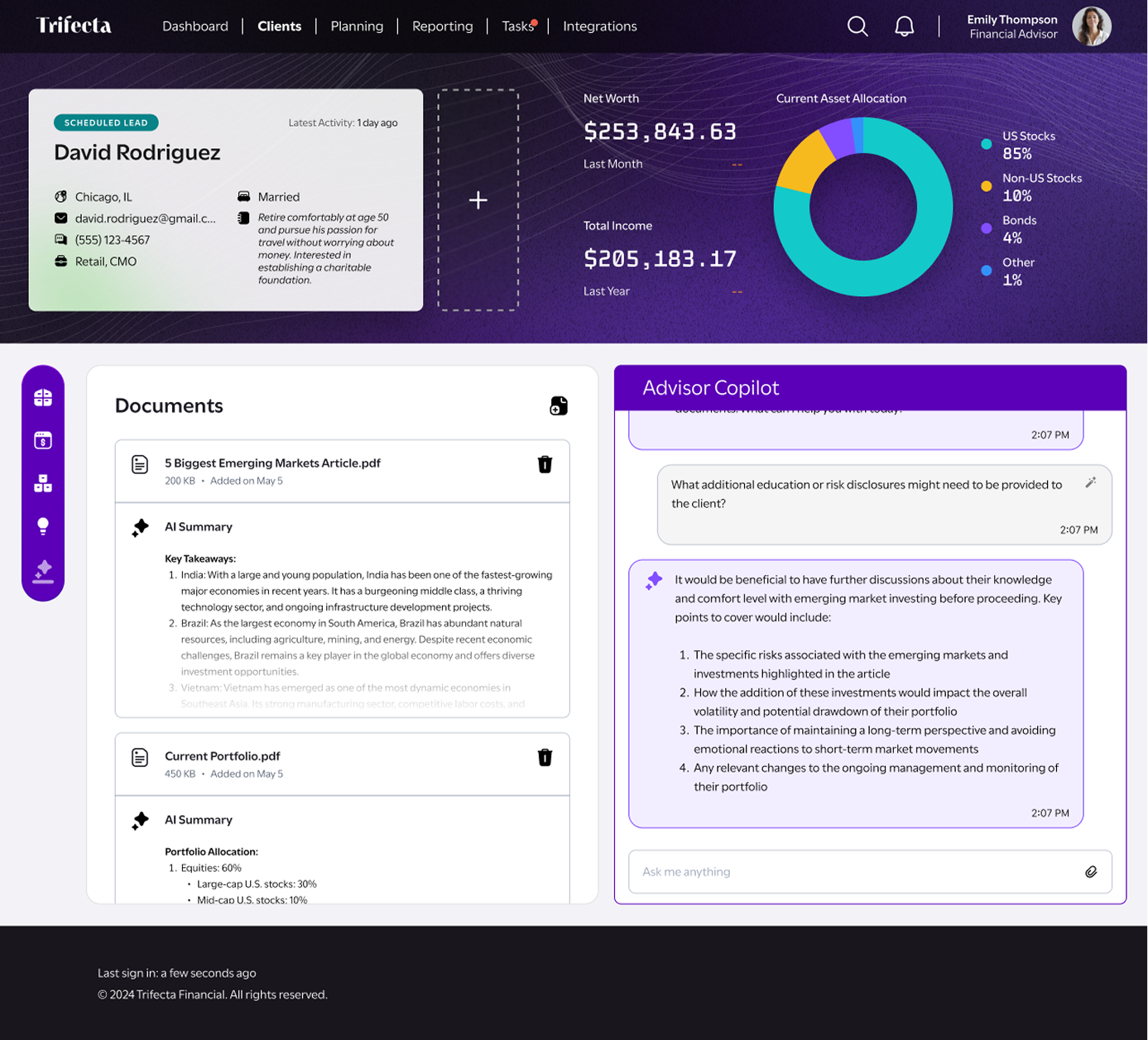This screenshot has width=1148, height=1040.
Task: Open the Reporting section
Action: tap(443, 26)
